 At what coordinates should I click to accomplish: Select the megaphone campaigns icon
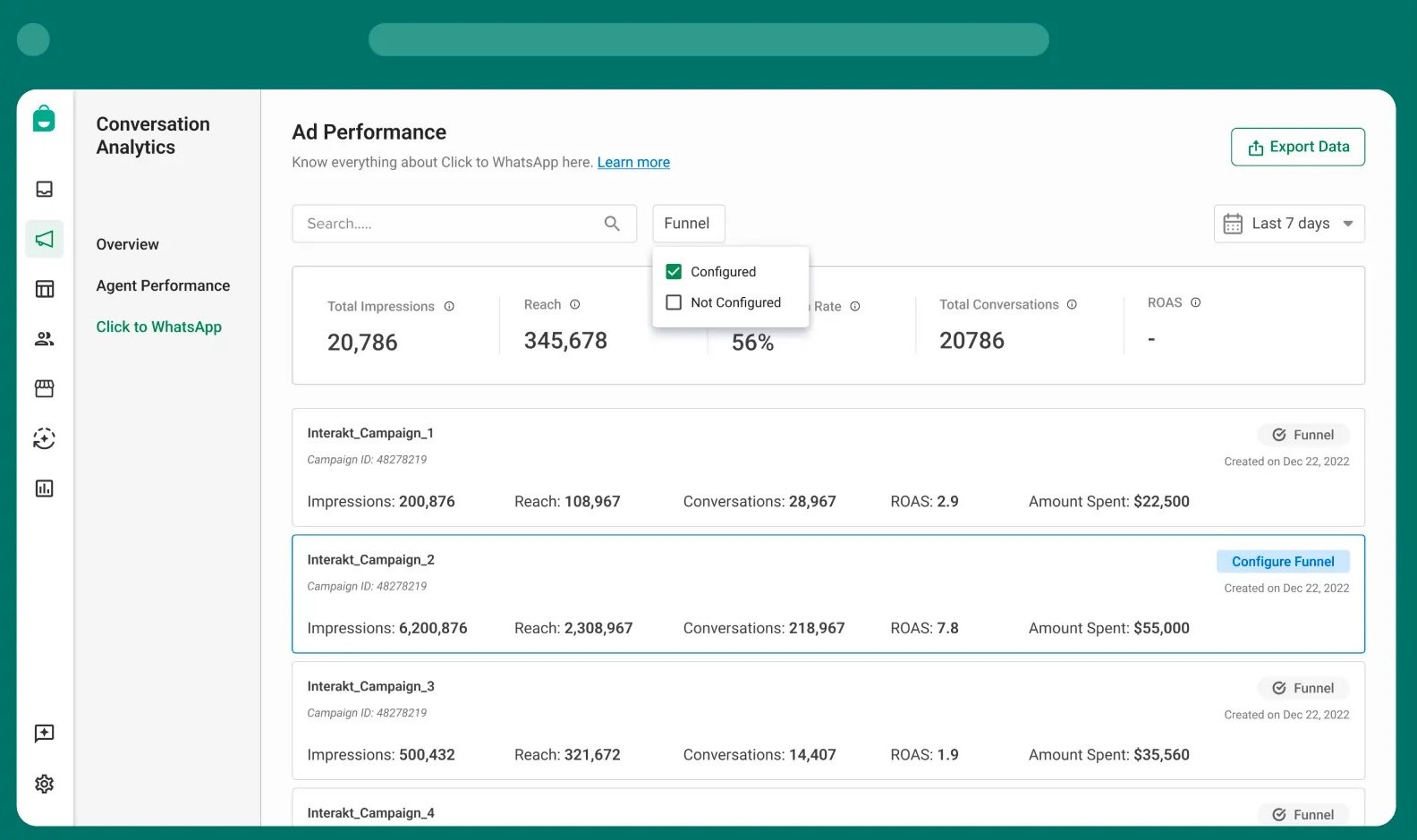click(x=44, y=239)
